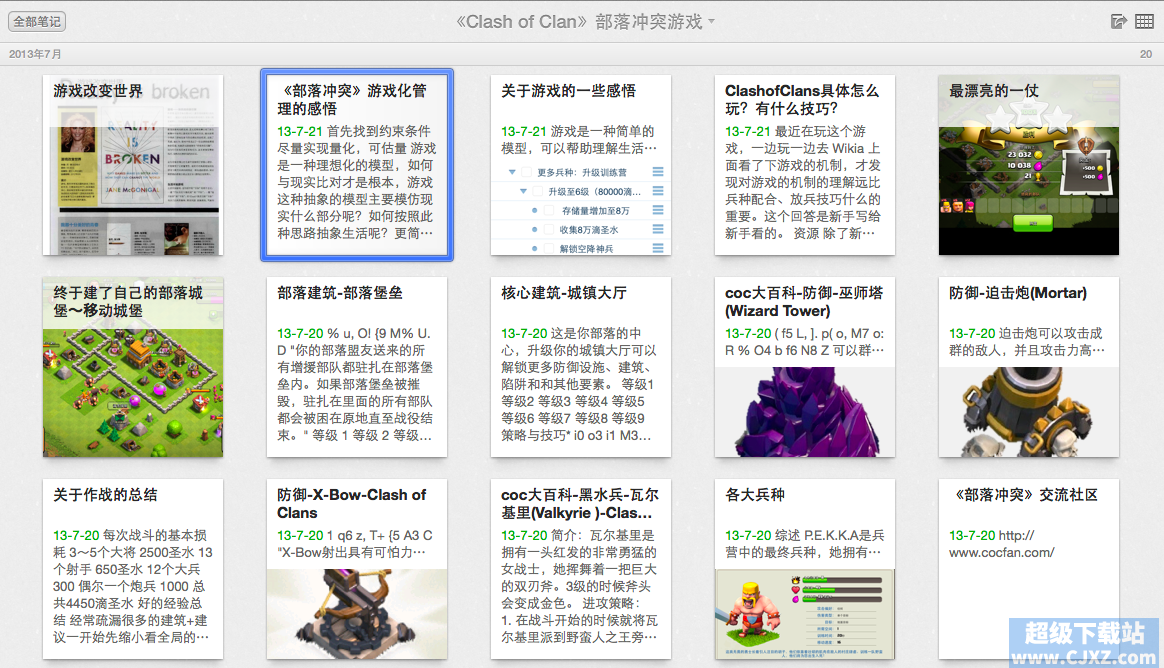Open the coc大百科-黑水兵-瓦尔基里 note
This screenshot has height=668, width=1164.
(581, 569)
